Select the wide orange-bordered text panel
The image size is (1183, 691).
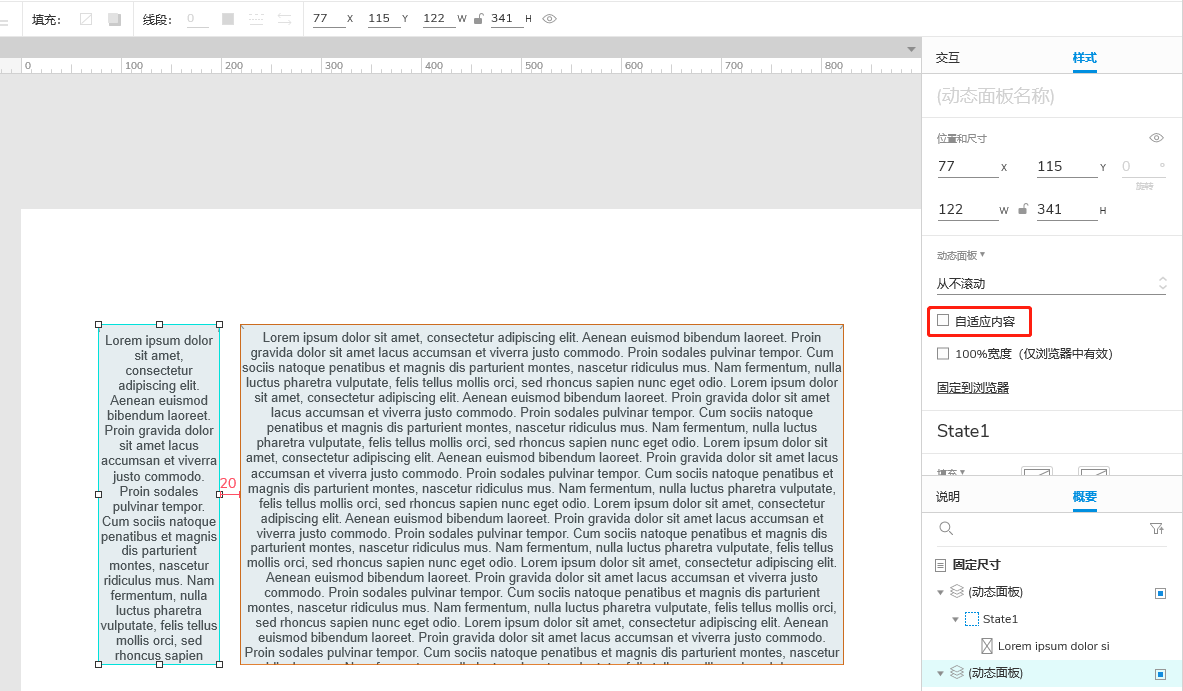click(x=542, y=494)
